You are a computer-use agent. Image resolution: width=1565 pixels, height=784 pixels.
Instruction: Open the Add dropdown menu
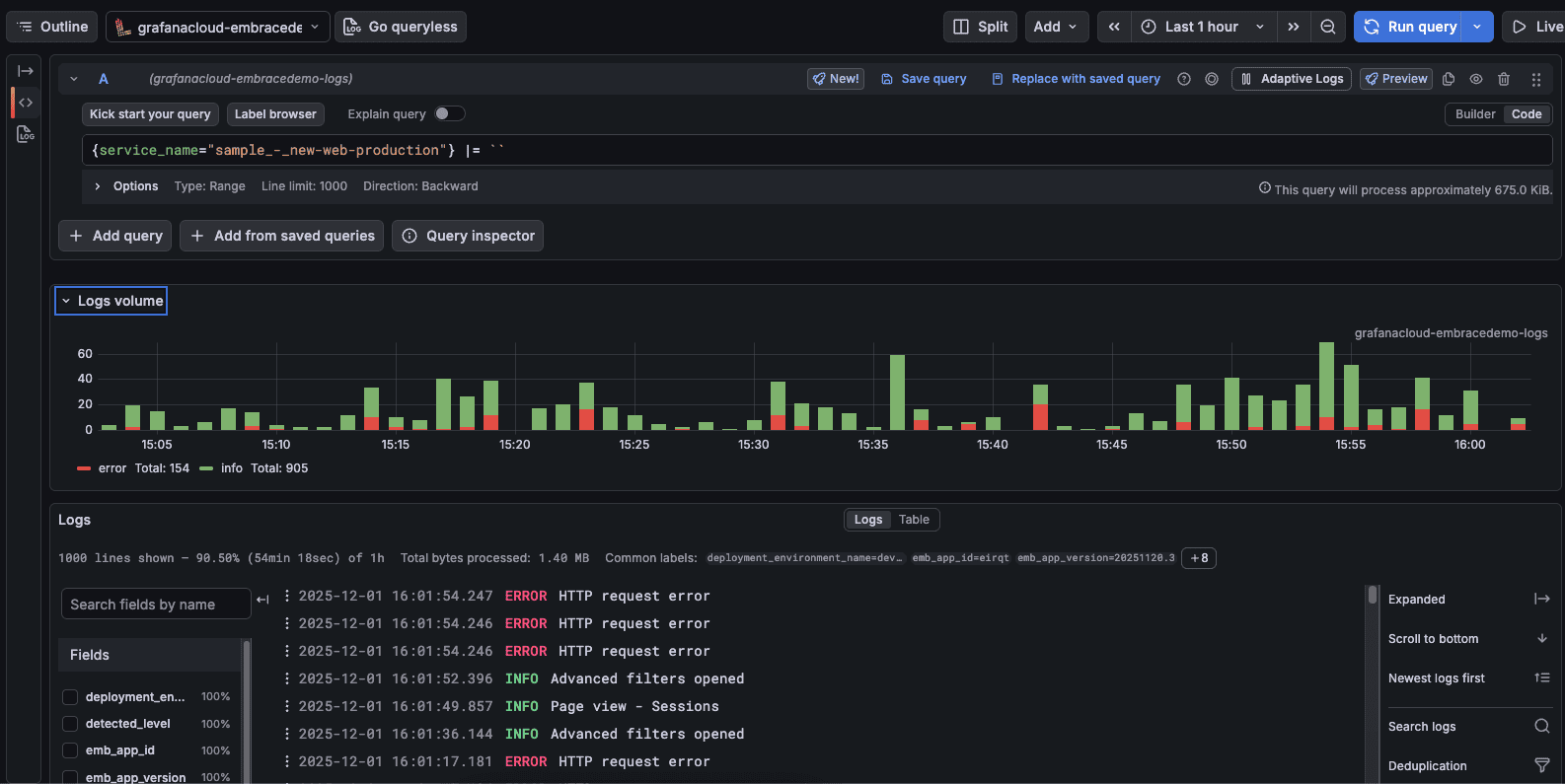(1056, 27)
